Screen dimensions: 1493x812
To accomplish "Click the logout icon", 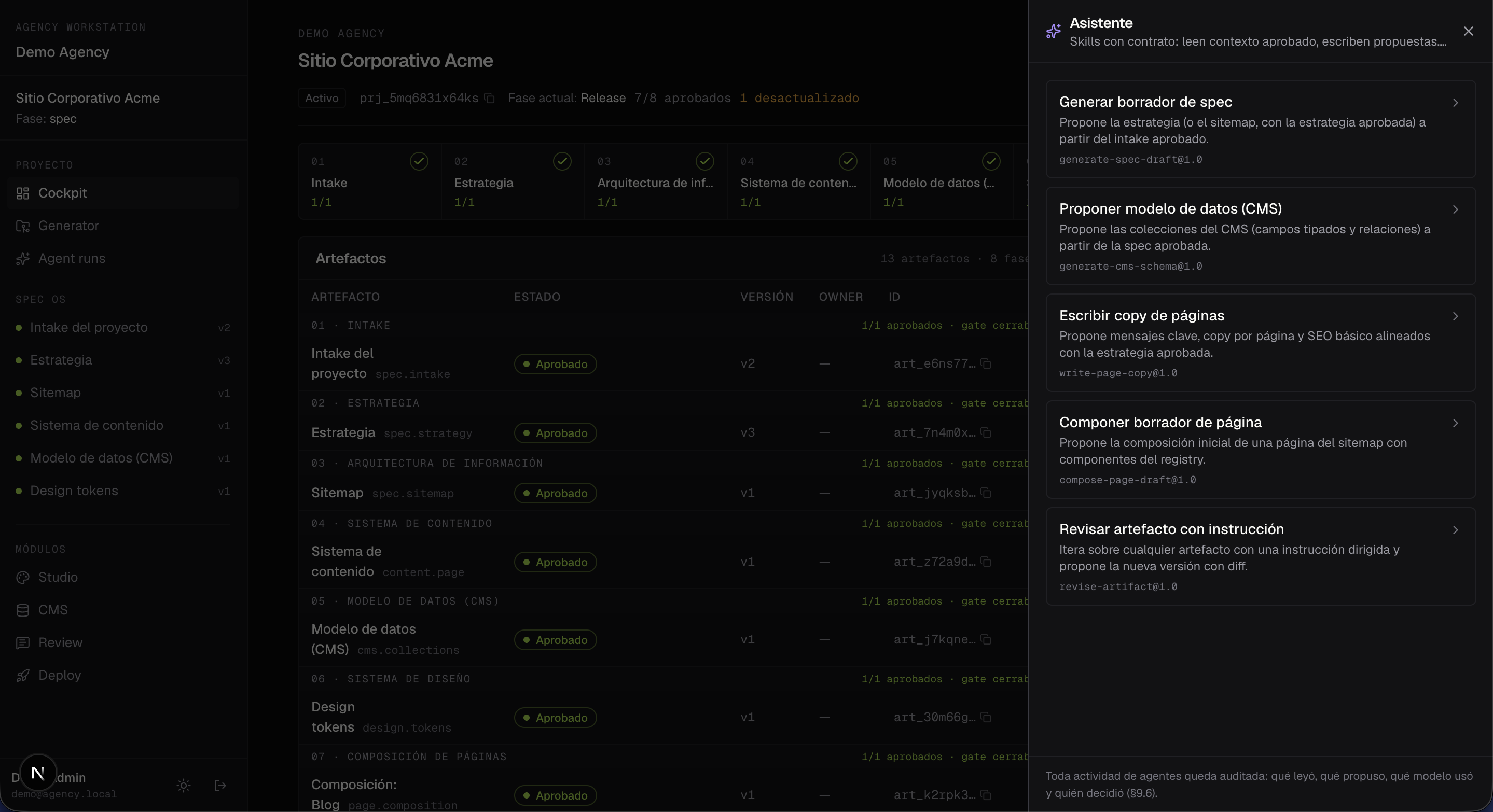I will point(220,786).
